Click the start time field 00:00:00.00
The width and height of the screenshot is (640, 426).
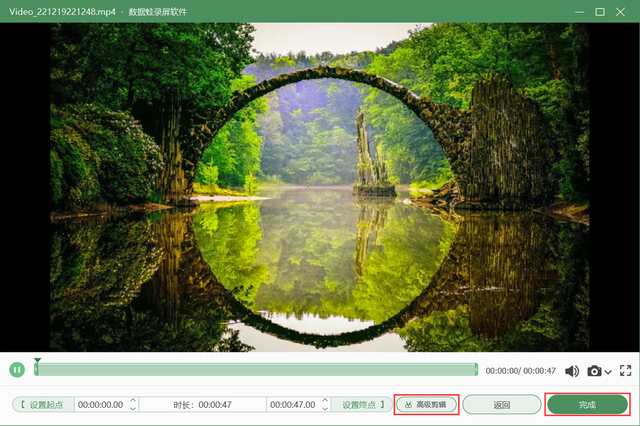coord(101,404)
